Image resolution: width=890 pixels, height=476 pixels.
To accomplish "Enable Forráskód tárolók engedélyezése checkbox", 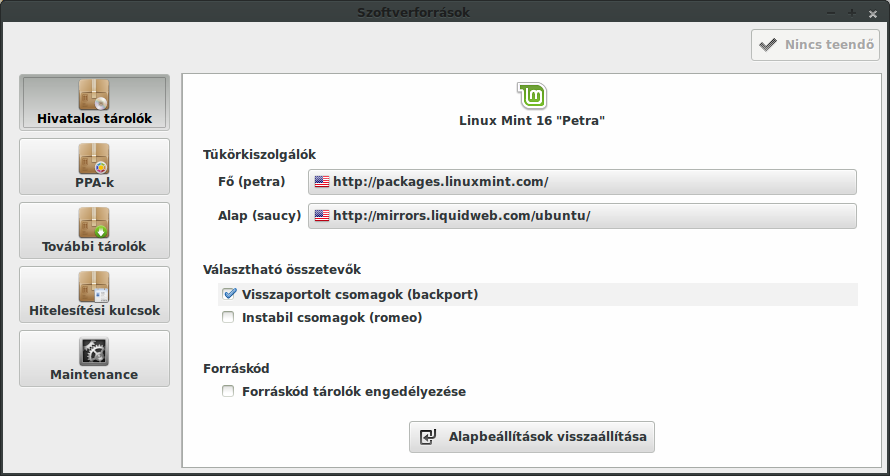I will (x=228, y=391).
